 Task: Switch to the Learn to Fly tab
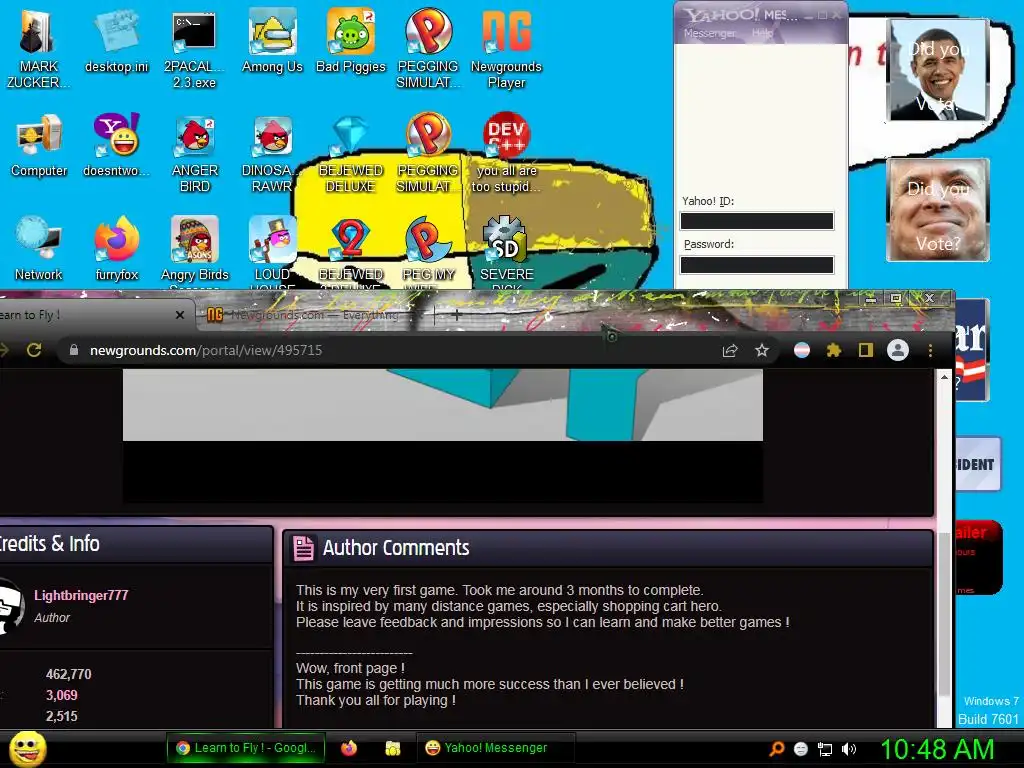point(85,315)
